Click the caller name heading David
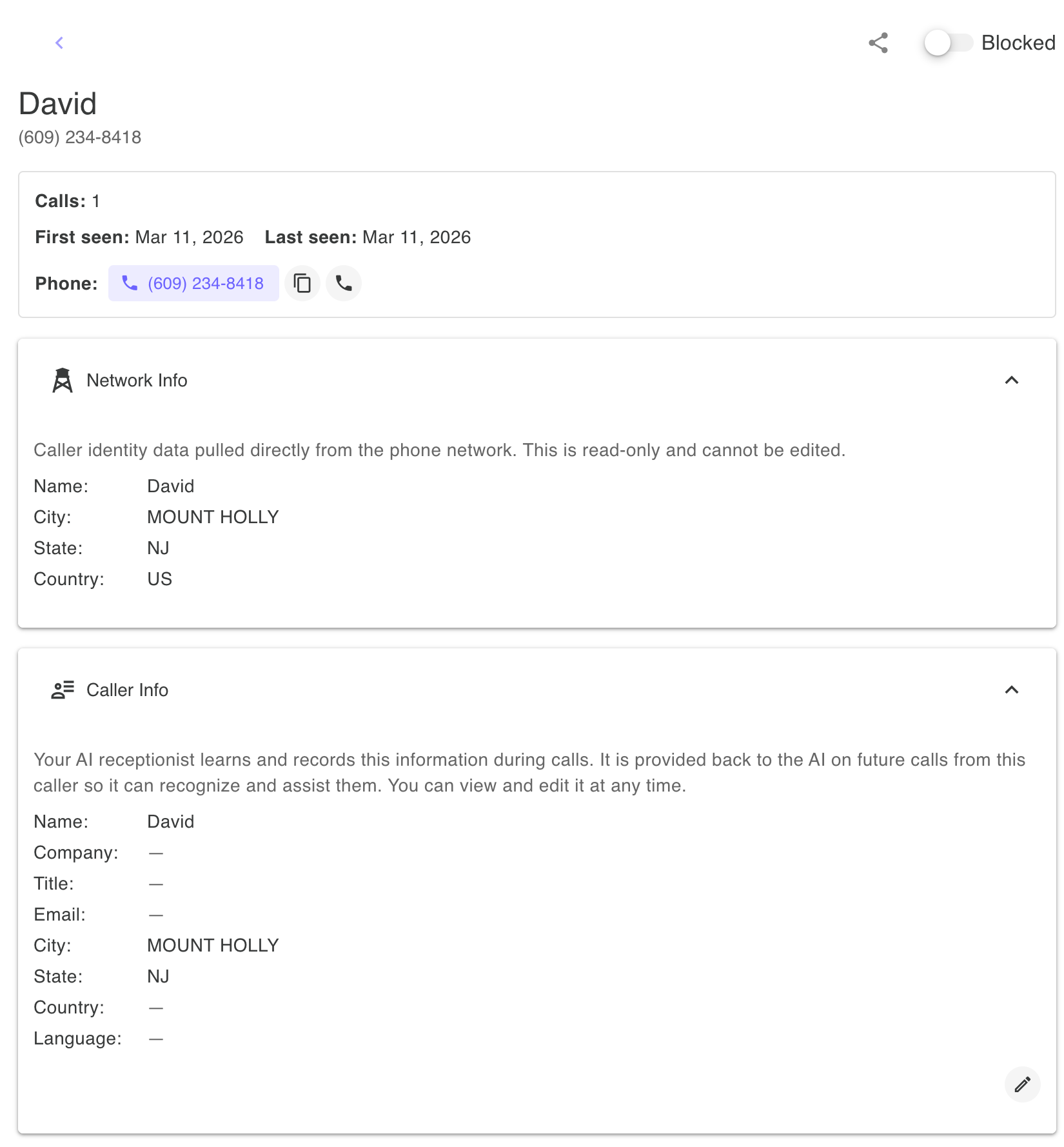 (57, 103)
